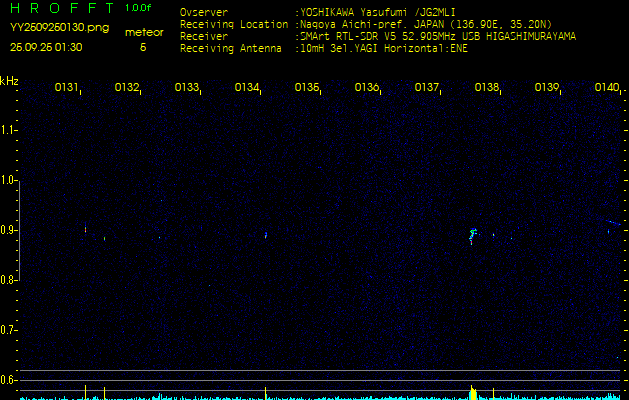Click the 0133 time tick label
The image size is (629, 400).
coord(187,87)
